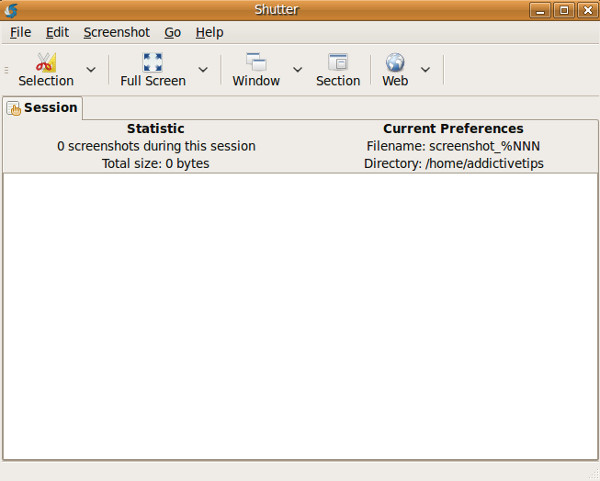Open the Window capture dropdown arrow
Viewport: 600px width, 481px height.
coord(298,70)
